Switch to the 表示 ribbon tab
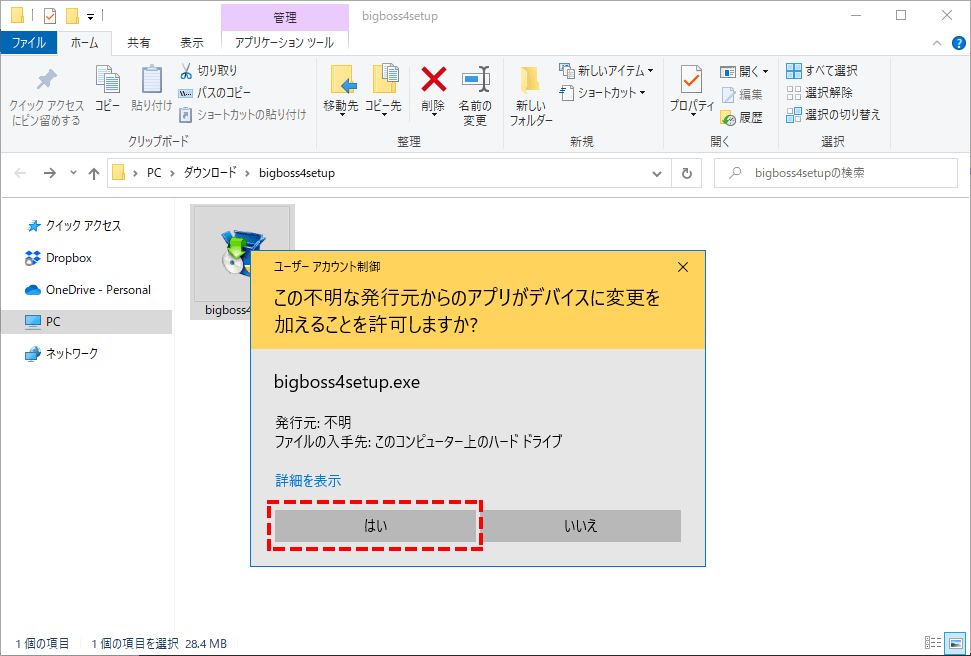Screen dimensions: 971x656 191,43
